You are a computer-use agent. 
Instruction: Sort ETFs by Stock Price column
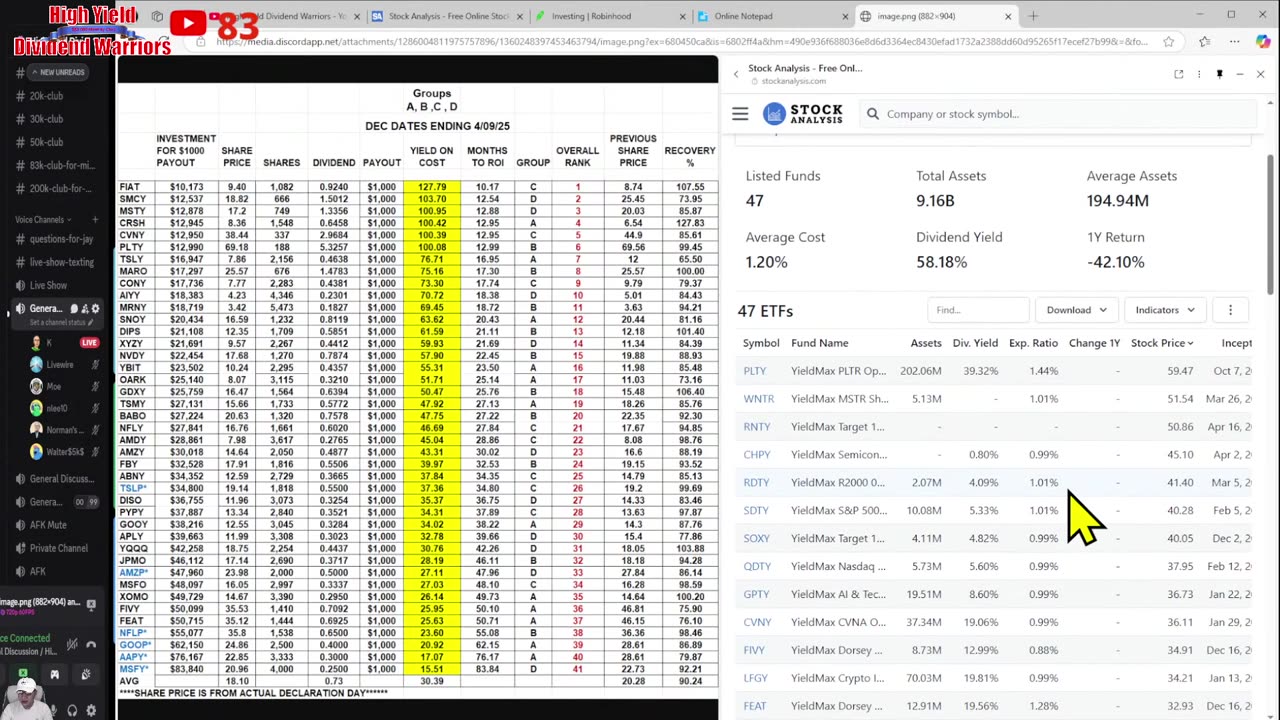1162,343
